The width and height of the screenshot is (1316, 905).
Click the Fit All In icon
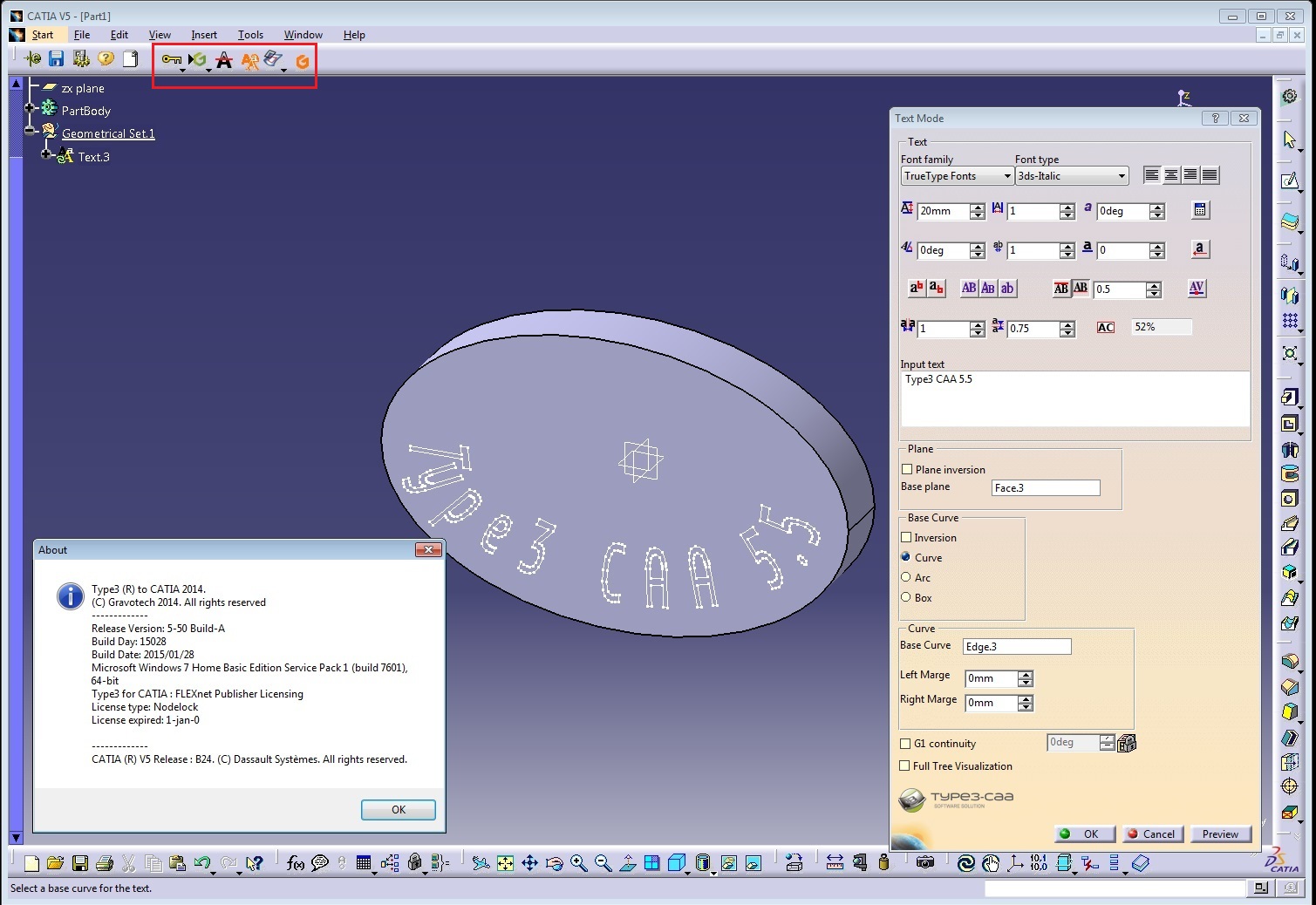[x=505, y=863]
